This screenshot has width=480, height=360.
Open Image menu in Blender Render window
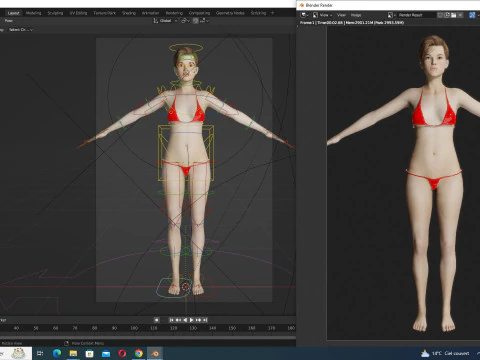[x=356, y=15]
